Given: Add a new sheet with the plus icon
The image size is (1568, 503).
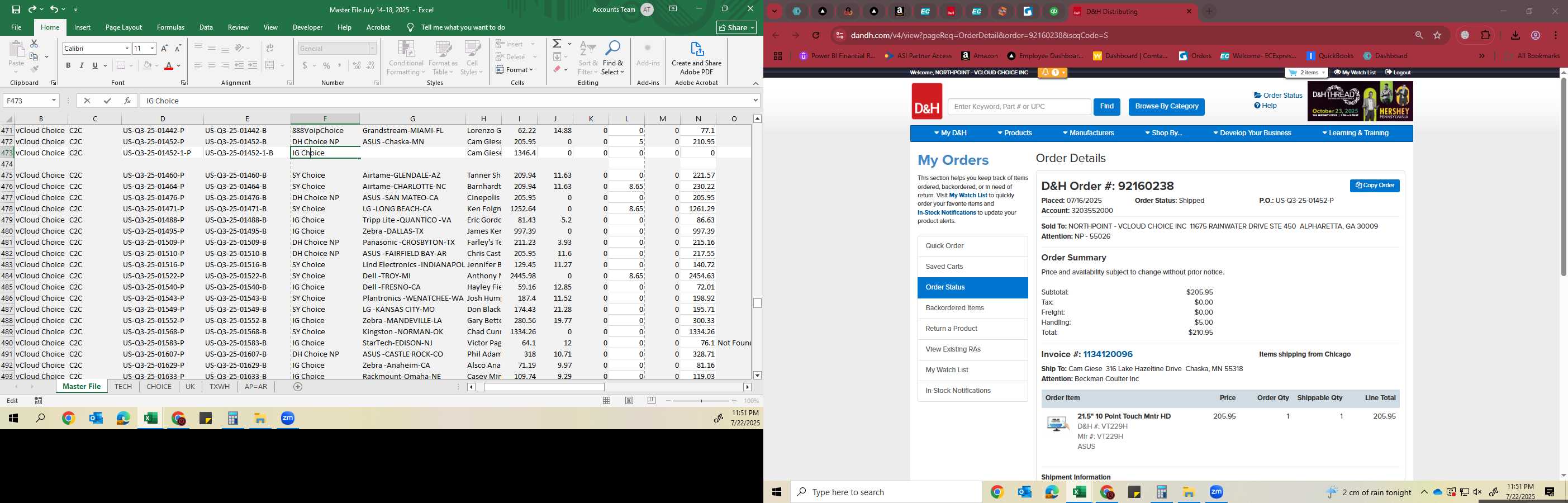Looking at the screenshot, I should pos(298,387).
